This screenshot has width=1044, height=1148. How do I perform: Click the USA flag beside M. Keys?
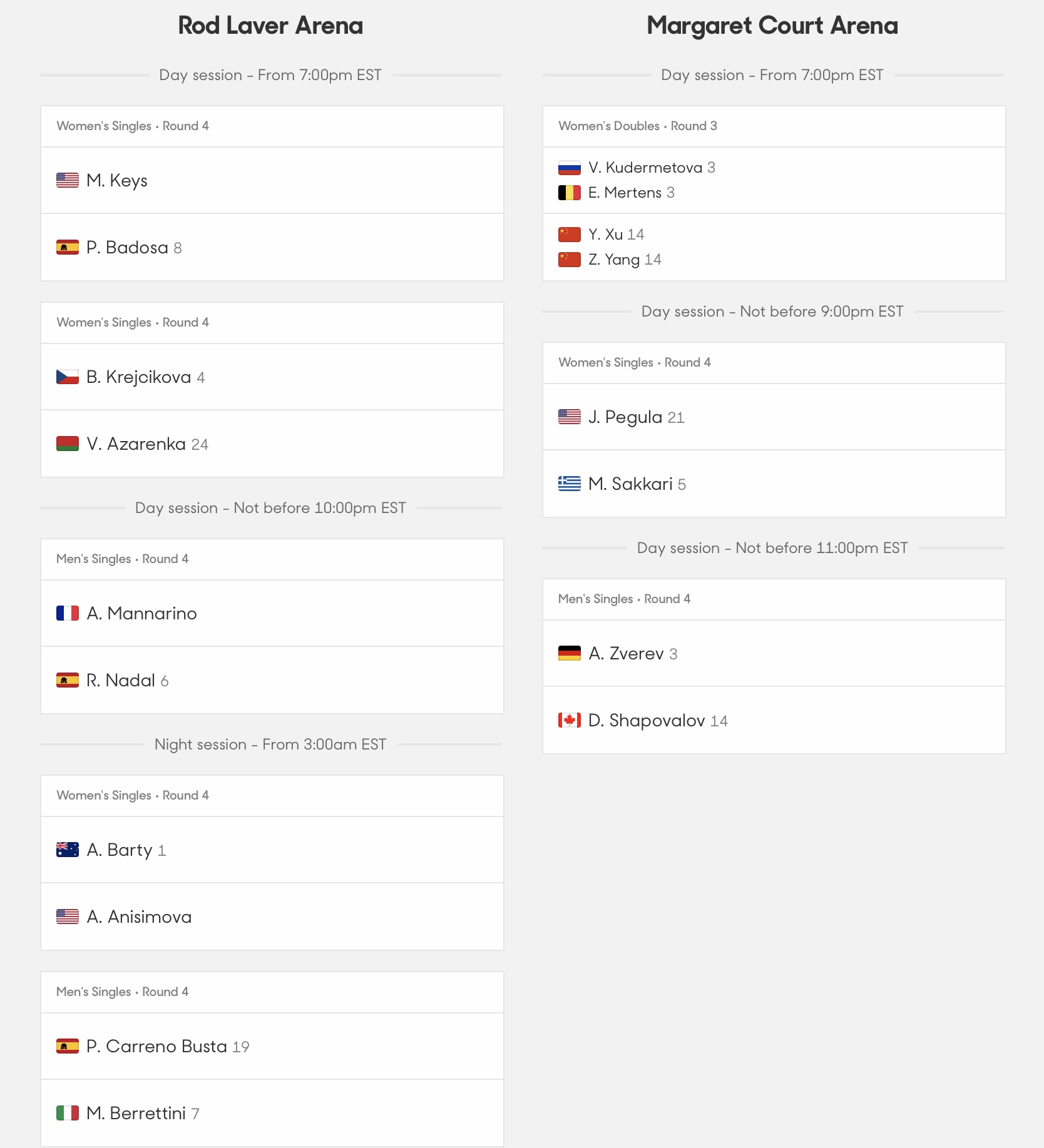coord(68,180)
